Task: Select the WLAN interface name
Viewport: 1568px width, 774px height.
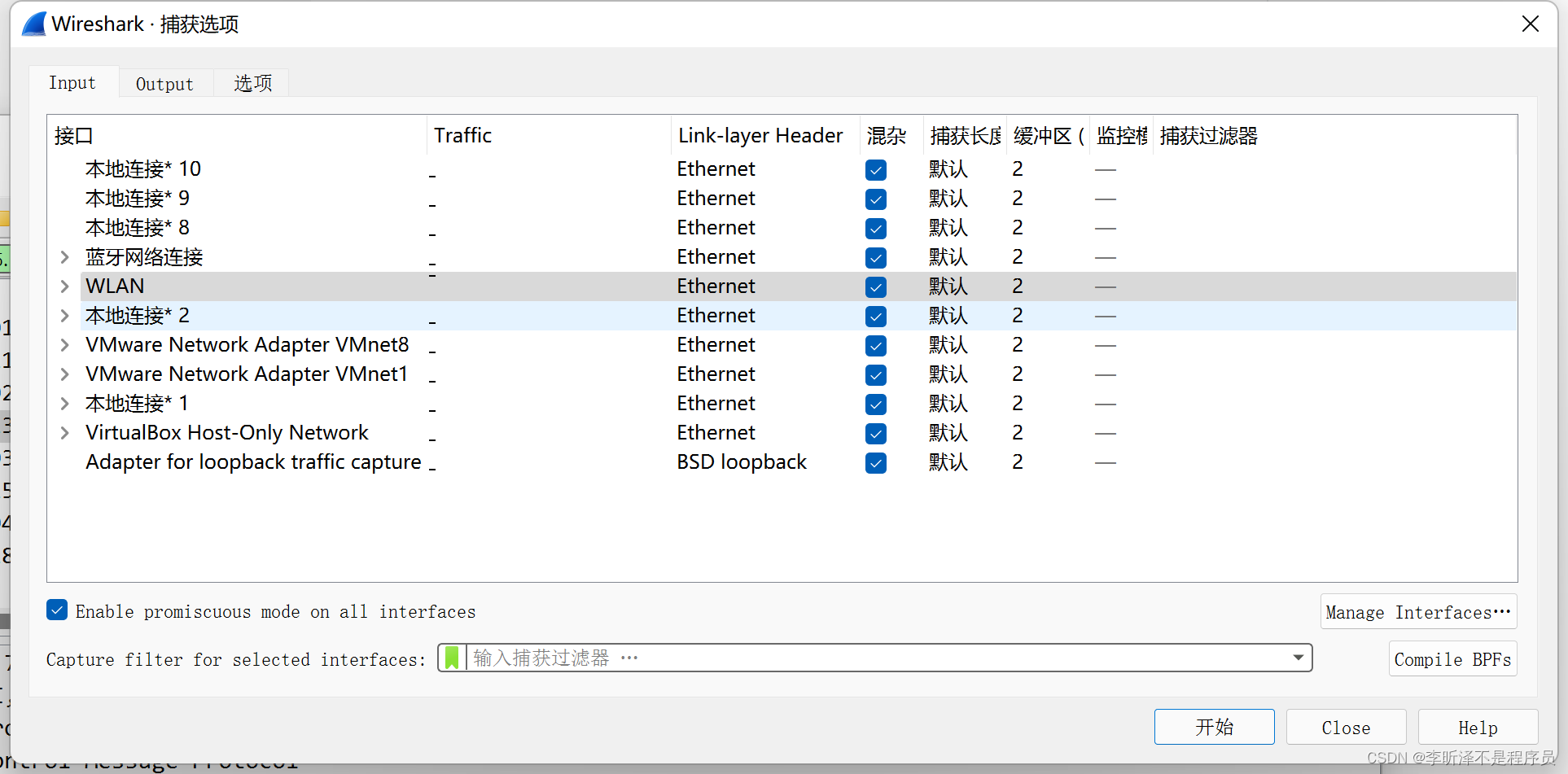Action: coord(115,286)
